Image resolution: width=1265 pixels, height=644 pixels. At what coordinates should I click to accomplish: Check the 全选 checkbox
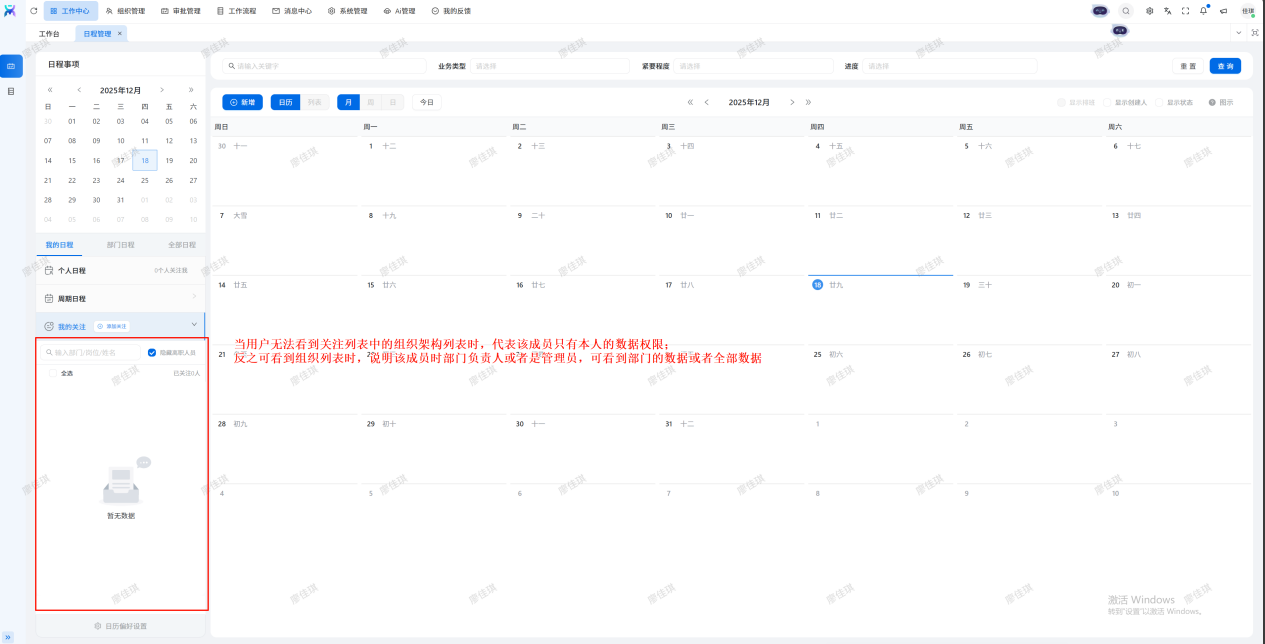pyautogui.click(x=53, y=373)
